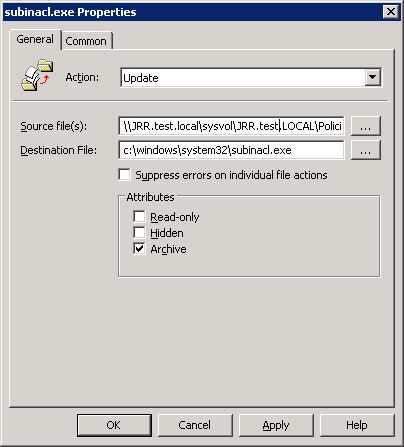Select the General tab
Image resolution: width=404 pixels, height=447 pixels.
point(35,39)
